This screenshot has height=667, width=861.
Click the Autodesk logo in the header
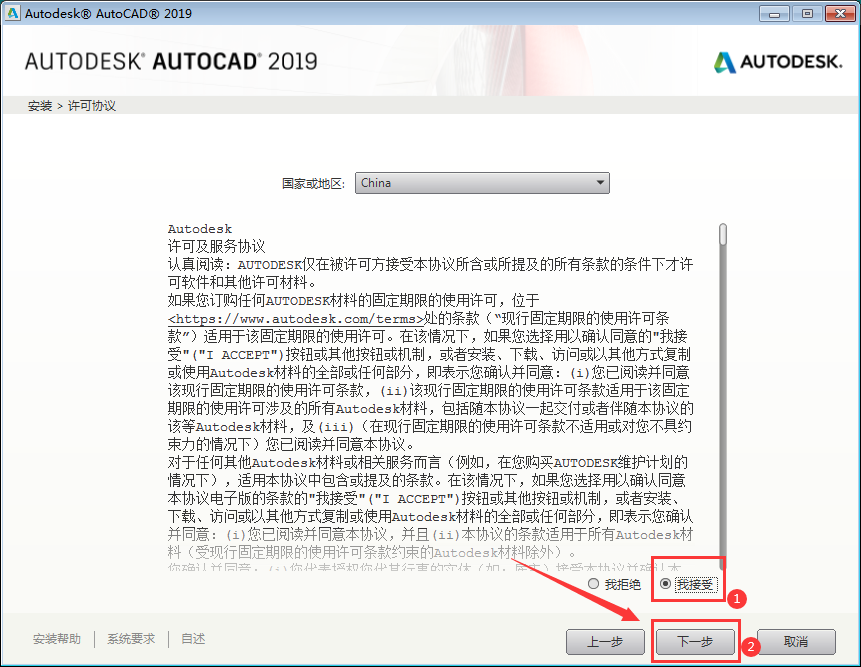click(x=777, y=61)
